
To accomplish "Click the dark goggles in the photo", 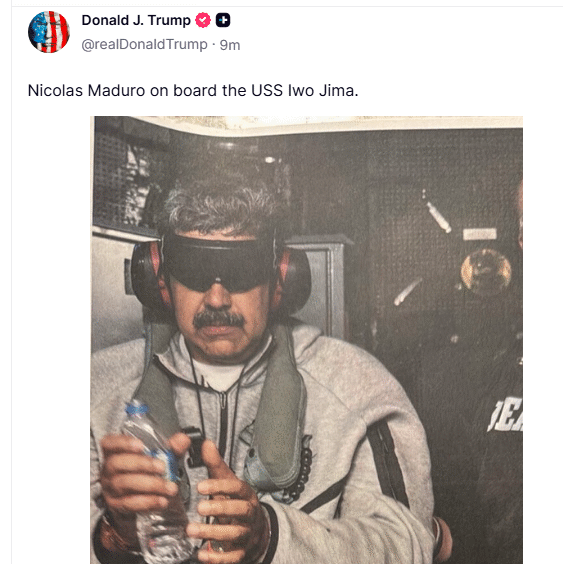I will (218, 262).
